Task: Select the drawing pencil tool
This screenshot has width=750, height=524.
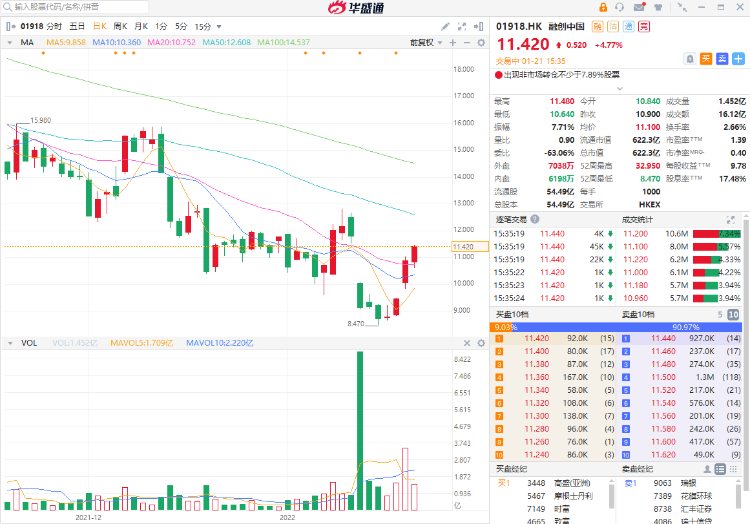Action: tap(445, 26)
